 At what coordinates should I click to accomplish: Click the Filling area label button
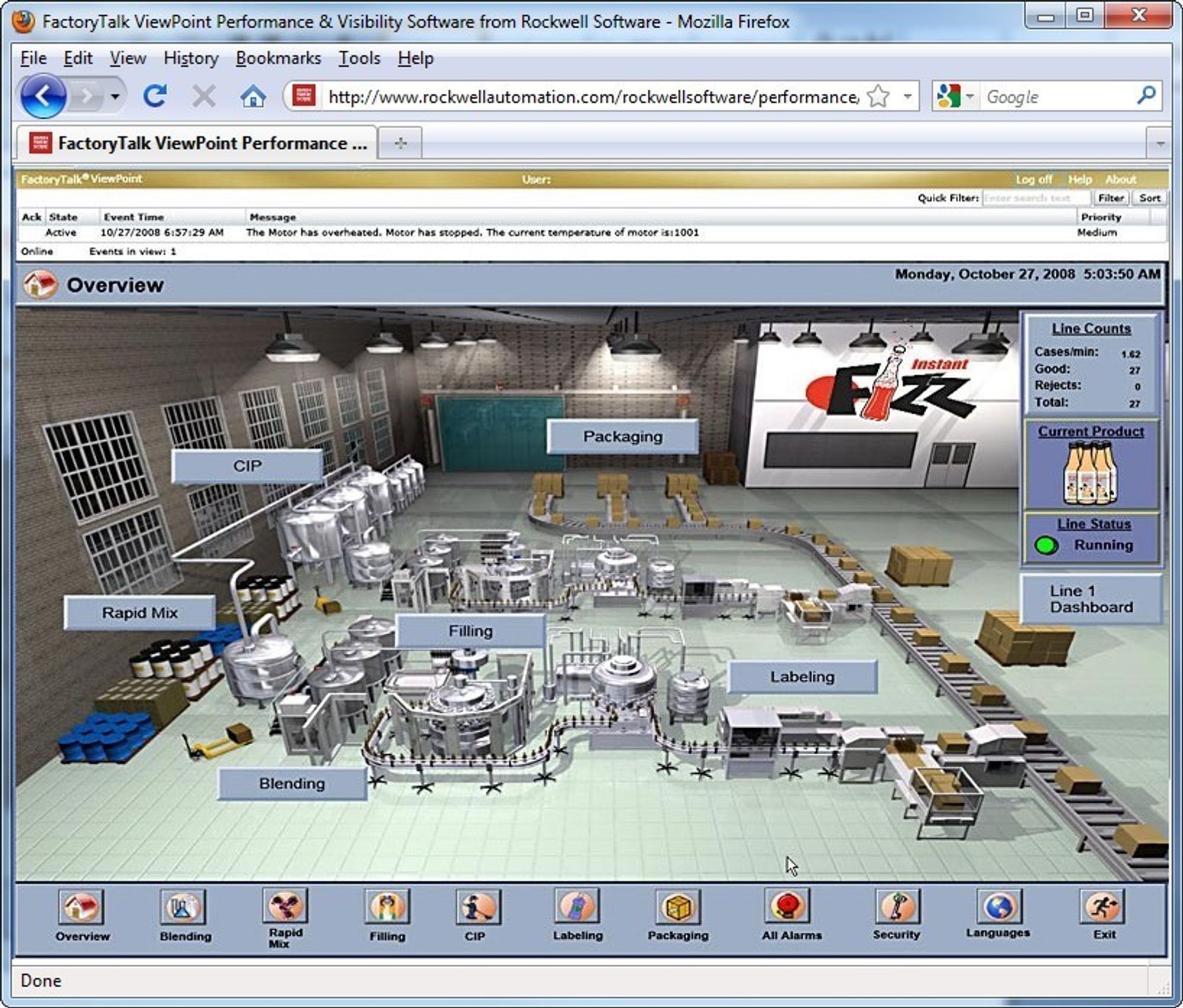pos(470,631)
